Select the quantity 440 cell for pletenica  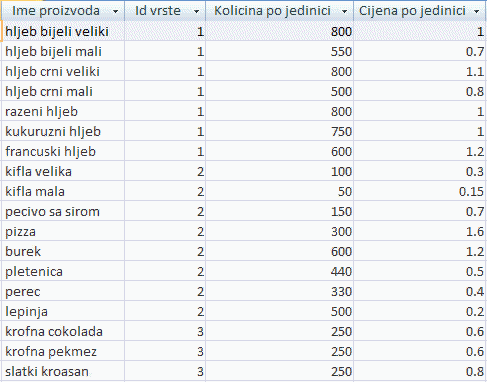(x=279, y=271)
